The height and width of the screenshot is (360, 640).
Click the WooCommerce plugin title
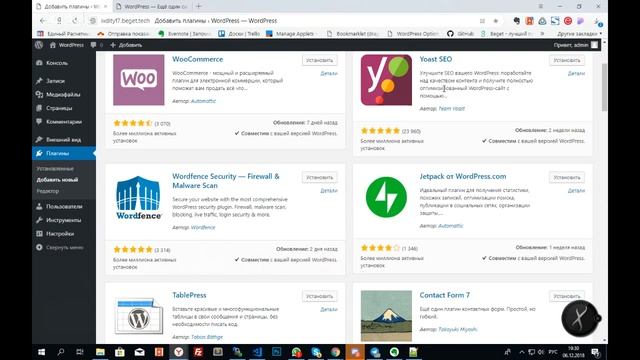pyautogui.click(x=198, y=59)
